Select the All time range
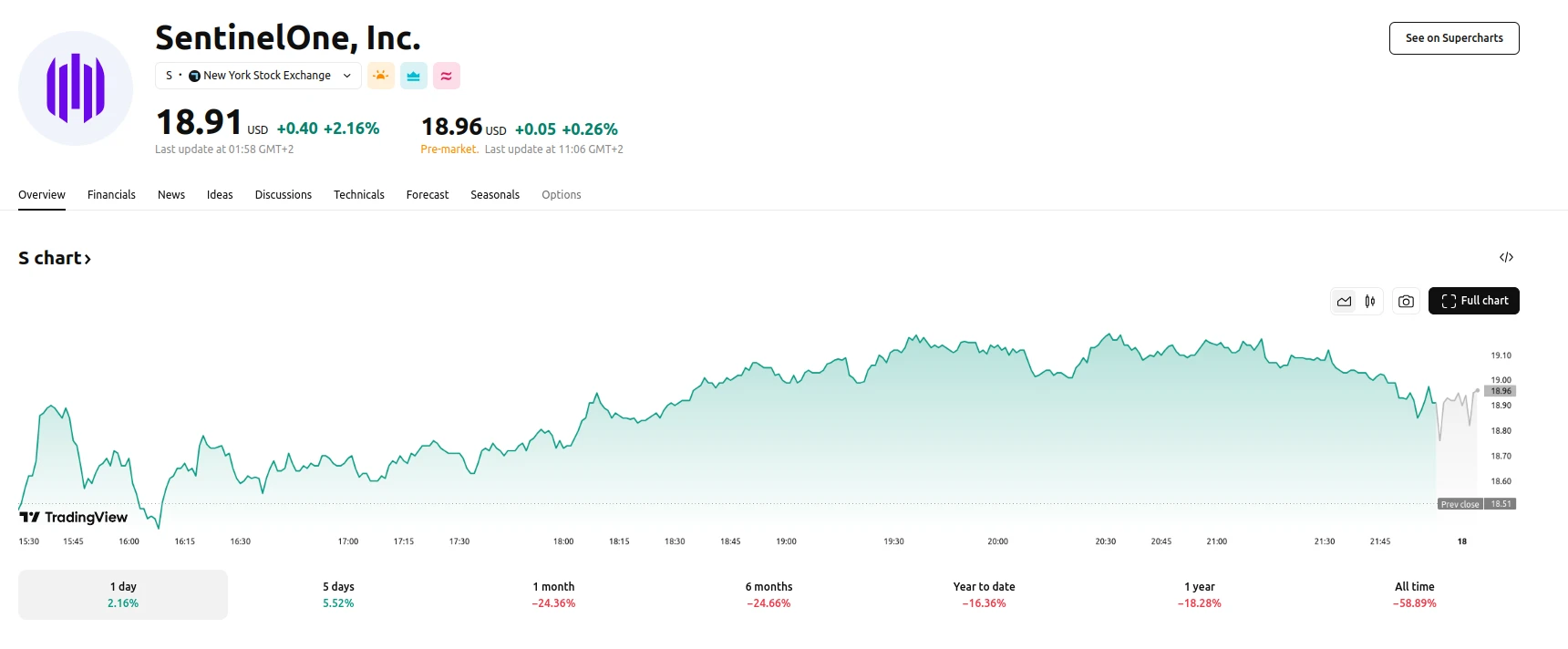This screenshot has height=649, width=1568. pyautogui.click(x=1414, y=593)
